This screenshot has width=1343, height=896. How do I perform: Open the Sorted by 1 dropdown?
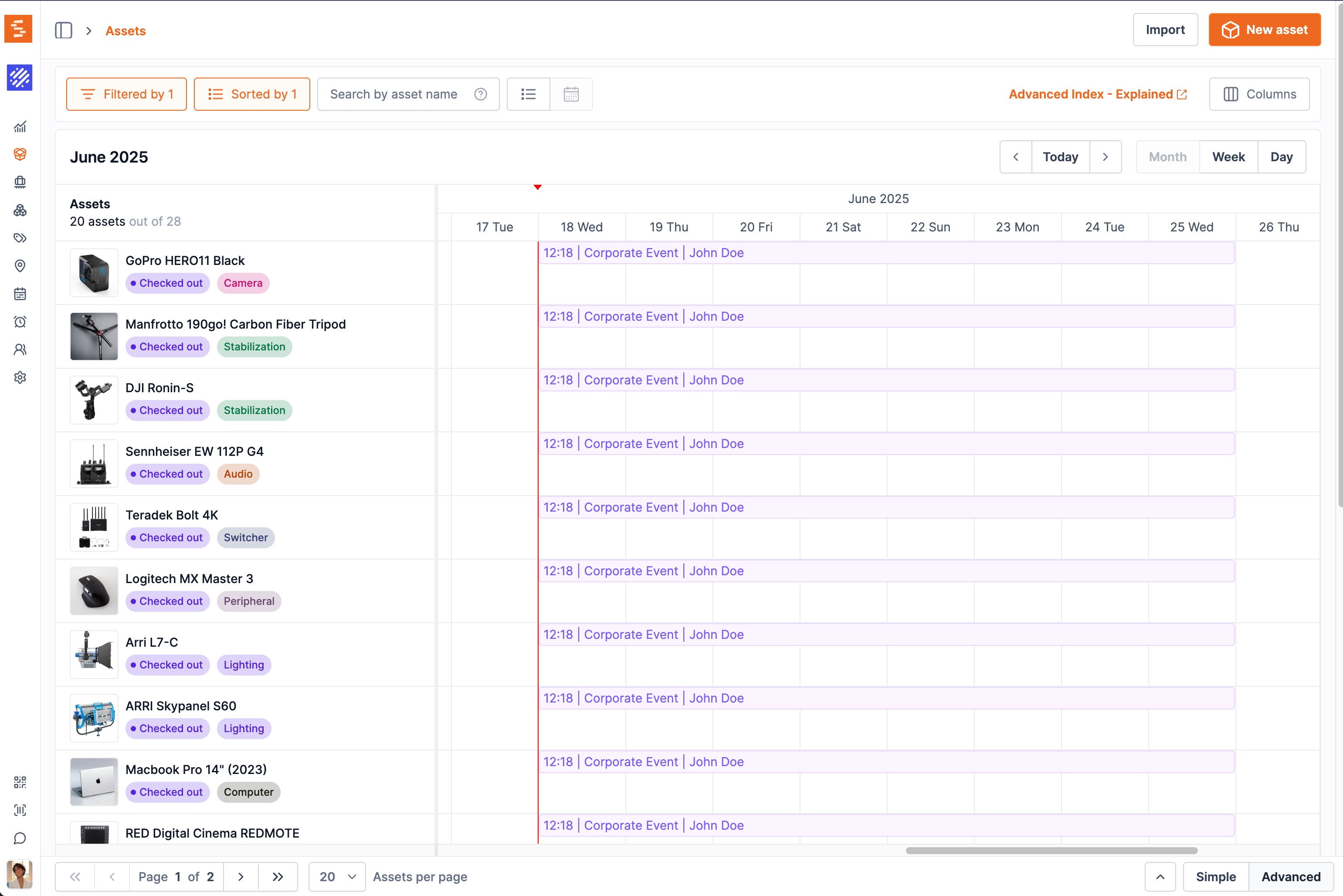click(251, 94)
